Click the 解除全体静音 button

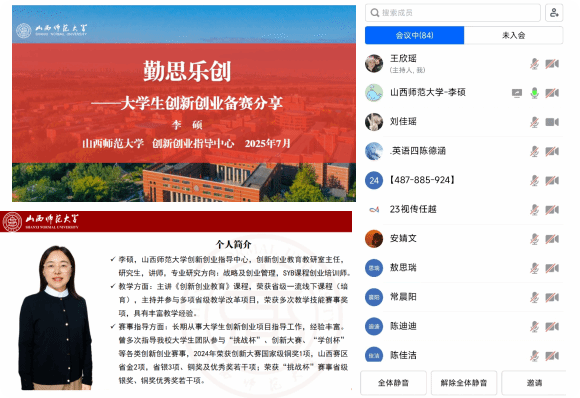pos(463,383)
